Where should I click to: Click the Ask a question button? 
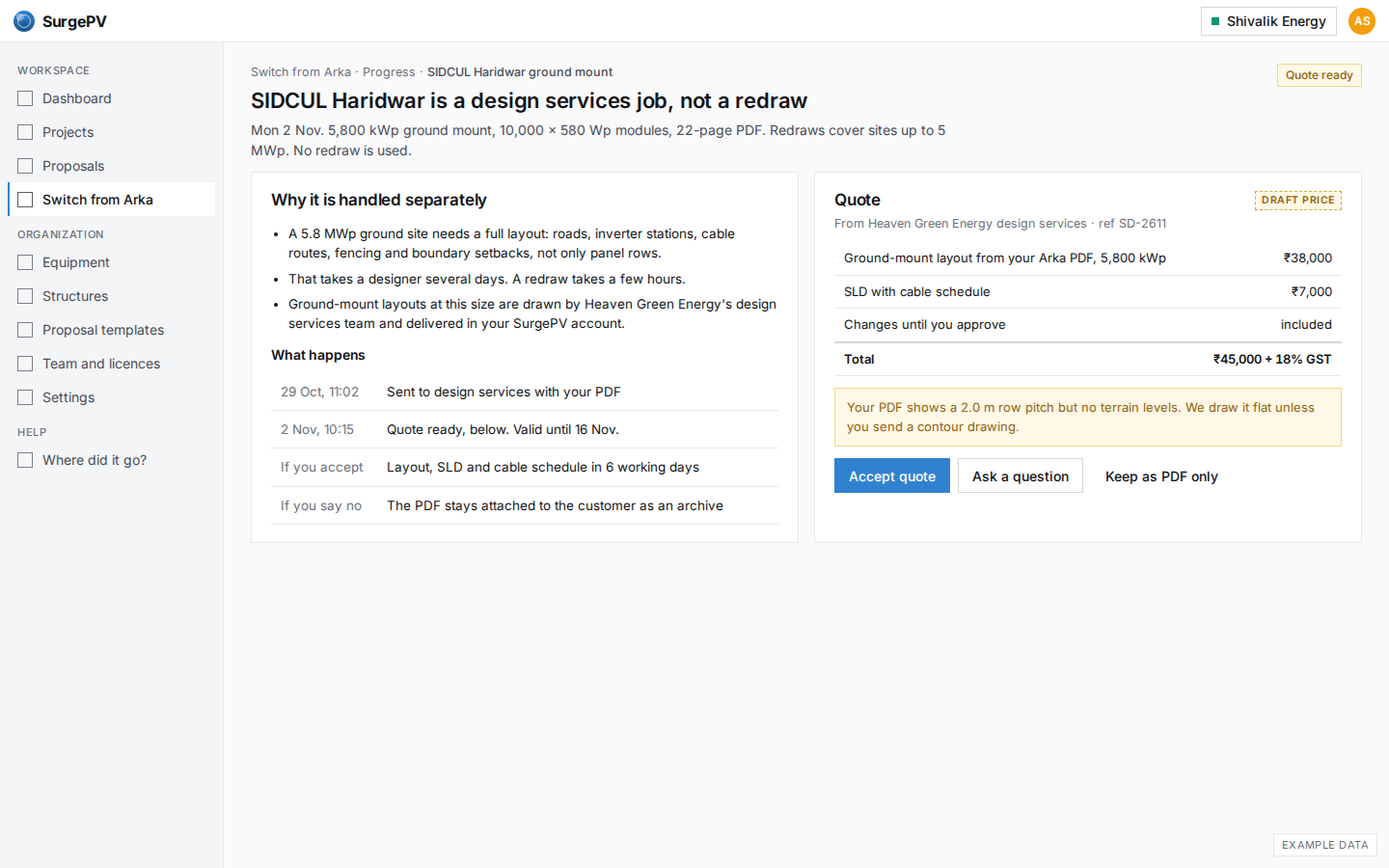click(x=1021, y=475)
